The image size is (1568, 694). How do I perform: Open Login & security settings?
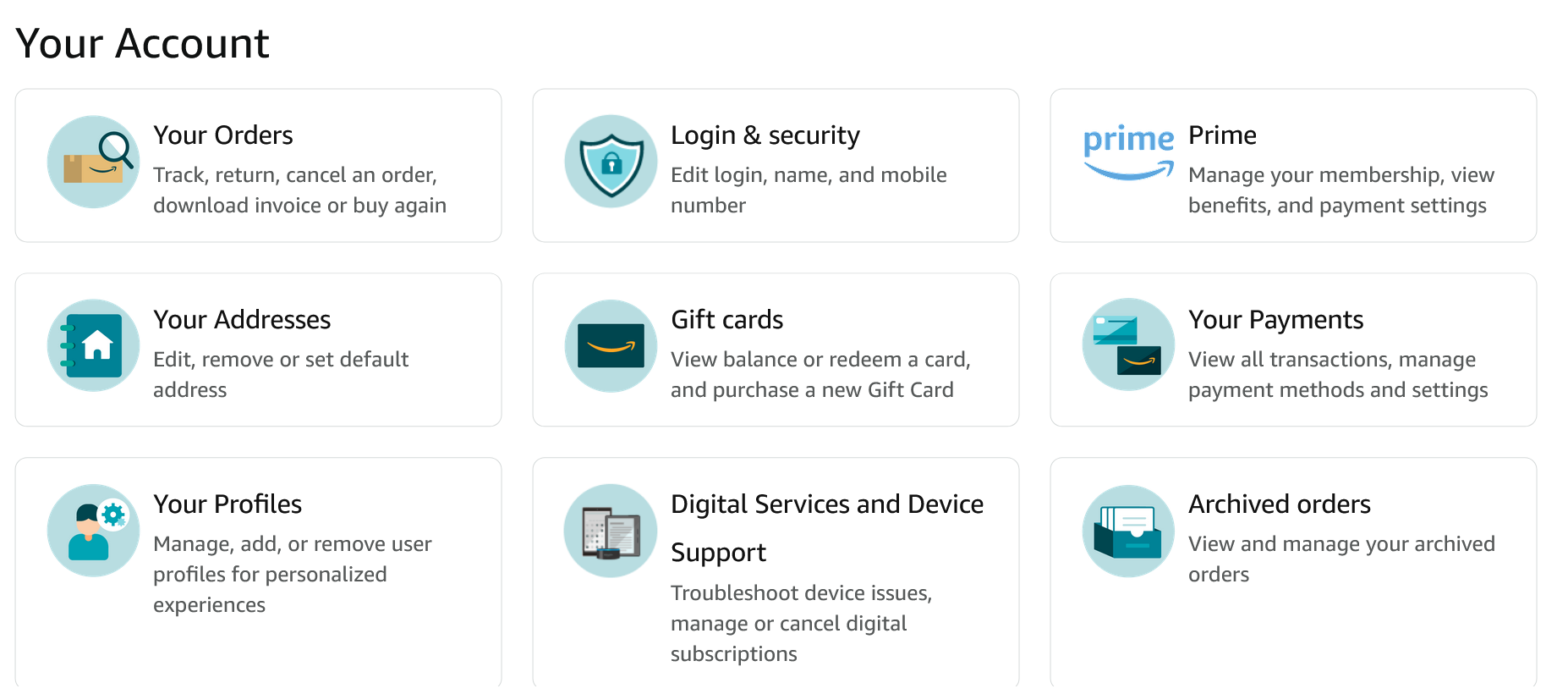click(x=765, y=135)
